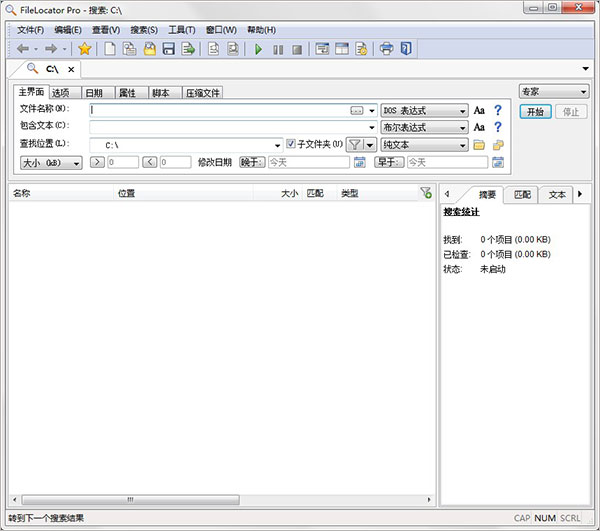Select the 匹配 tab in right panel
The width and height of the screenshot is (600, 531).
[x=522, y=194]
